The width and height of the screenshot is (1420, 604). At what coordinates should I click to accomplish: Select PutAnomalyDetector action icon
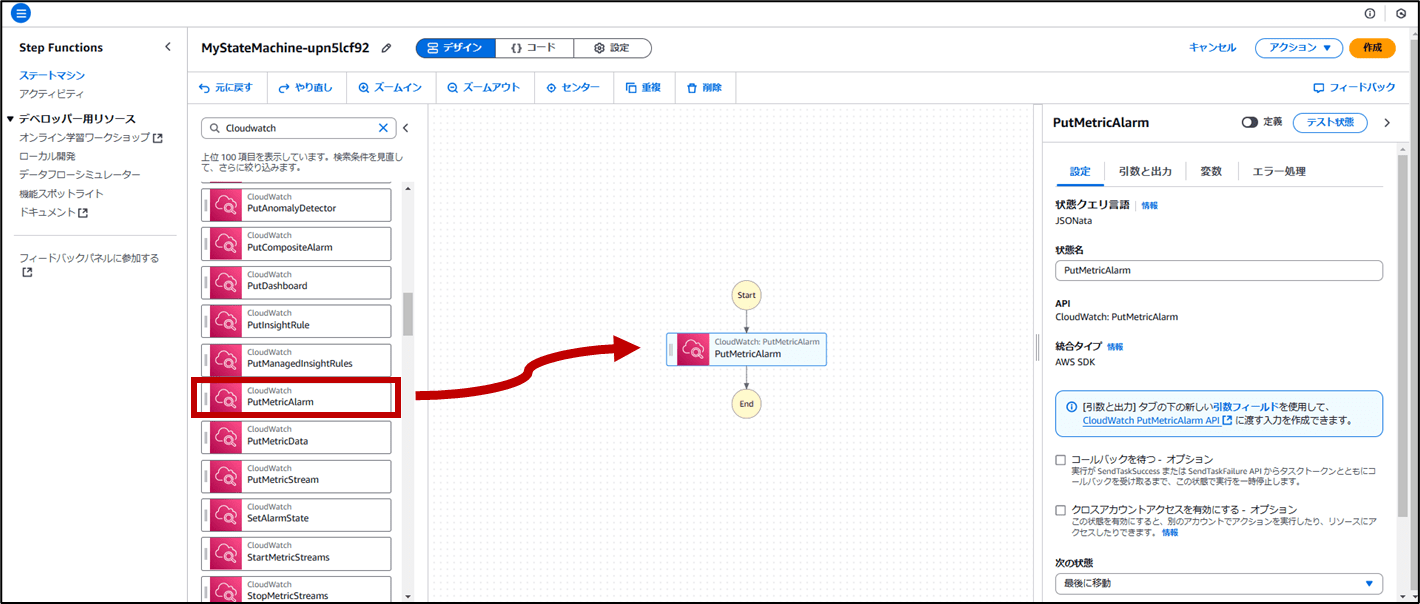pyautogui.click(x=226, y=203)
